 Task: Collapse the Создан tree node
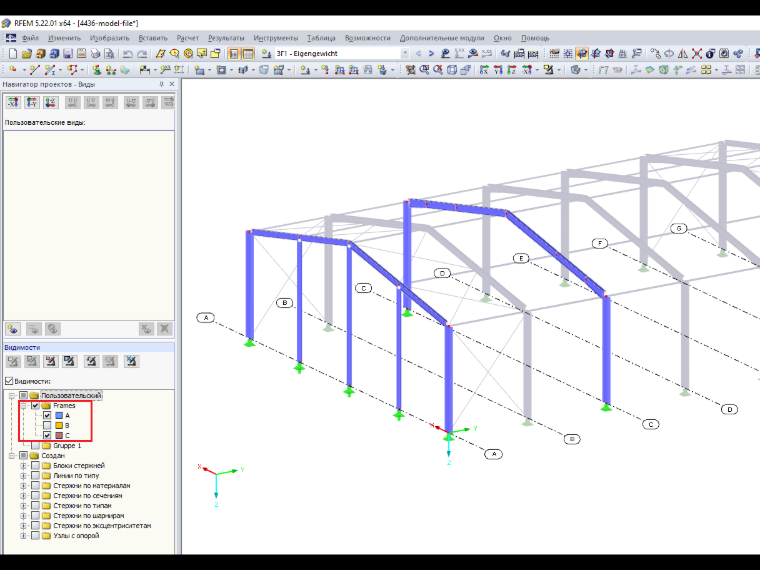coord(11,456)
